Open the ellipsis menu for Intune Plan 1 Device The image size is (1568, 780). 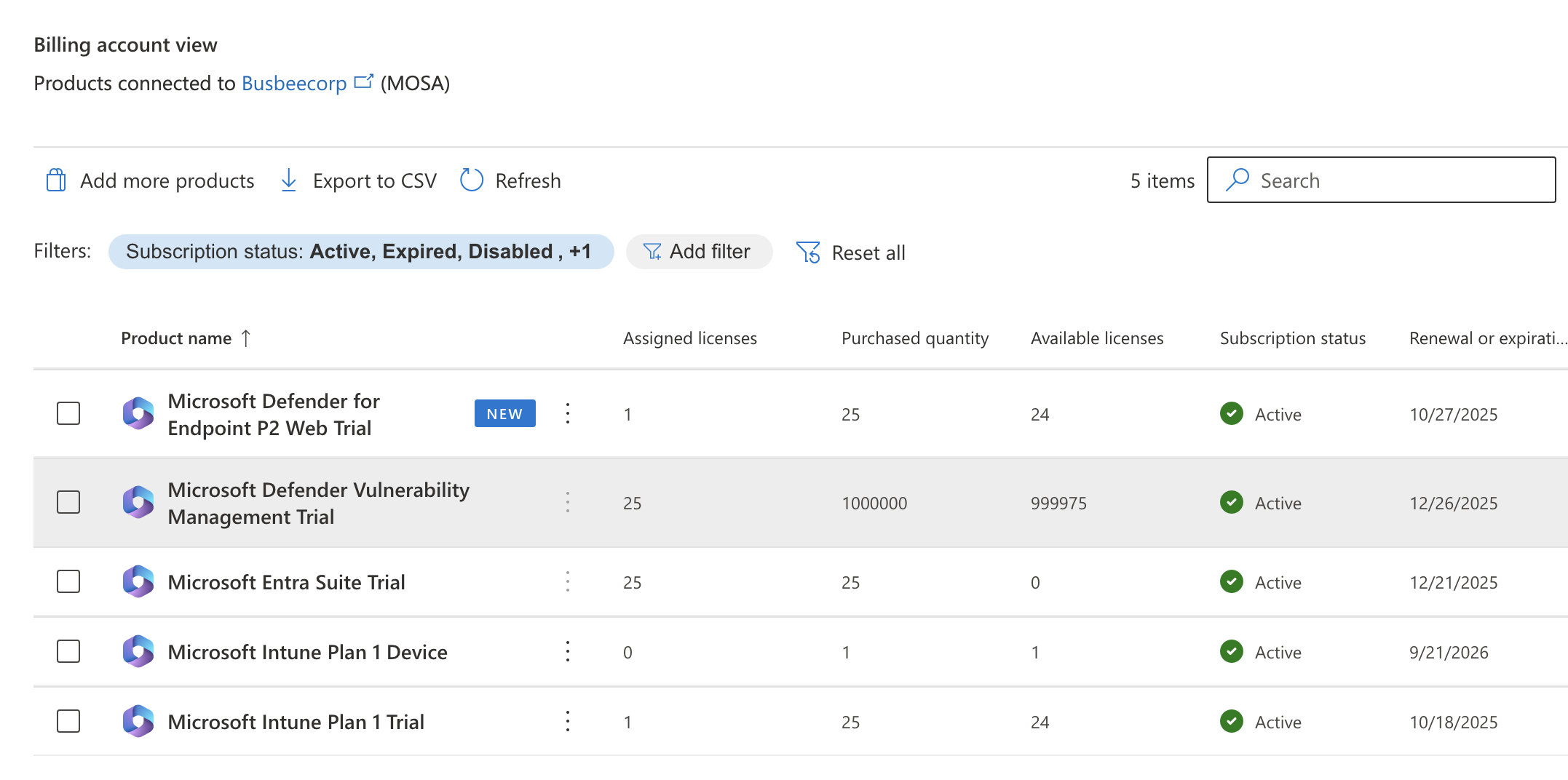[x=568, y=652]
